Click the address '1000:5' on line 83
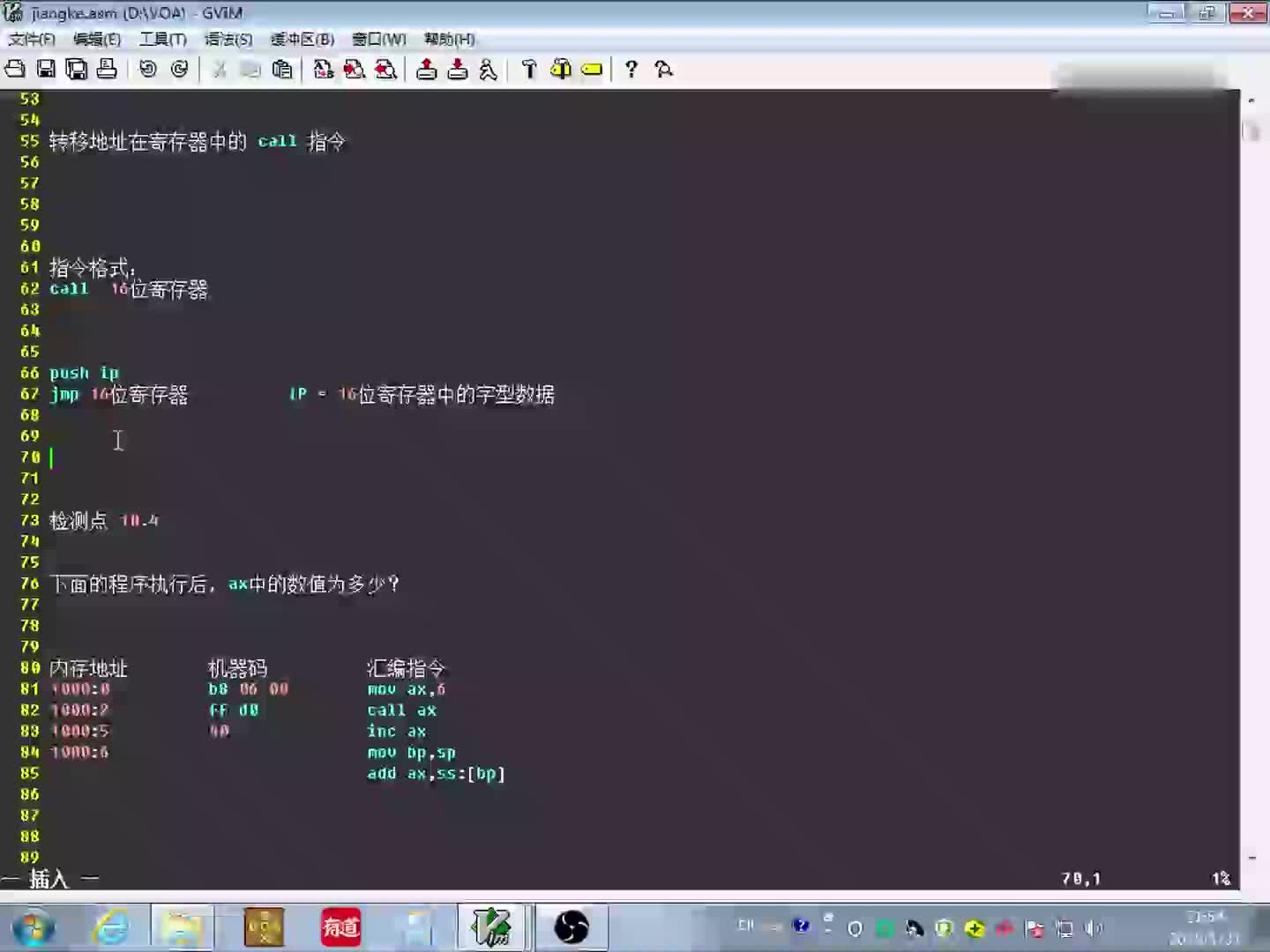Viewport: 1270px width, 952px height. [x=80, y=732]
